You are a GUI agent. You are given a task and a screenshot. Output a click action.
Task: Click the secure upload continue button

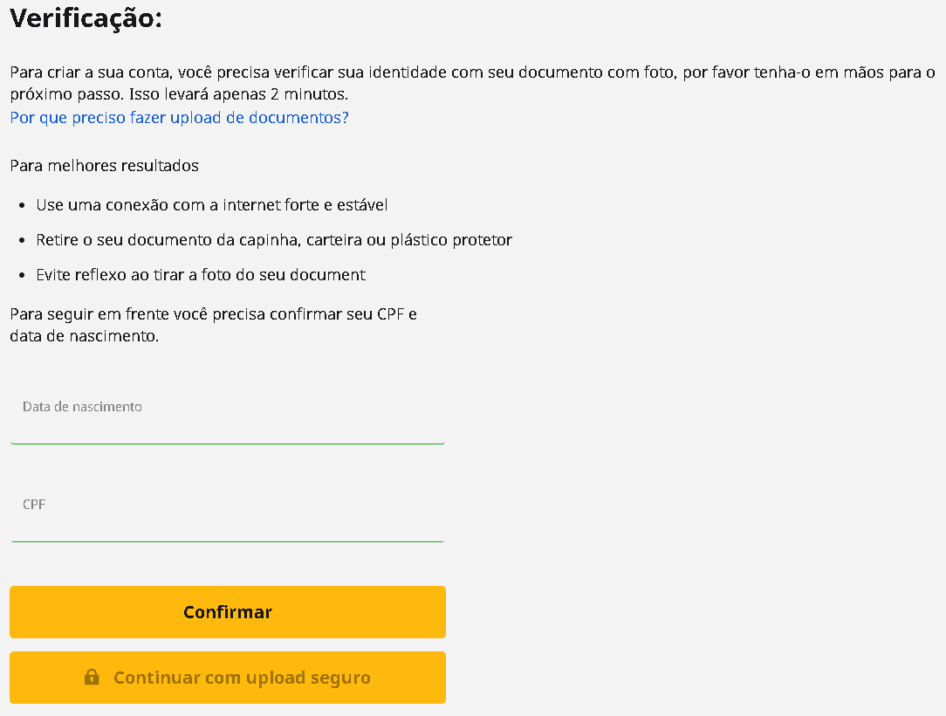coord(227,677)
